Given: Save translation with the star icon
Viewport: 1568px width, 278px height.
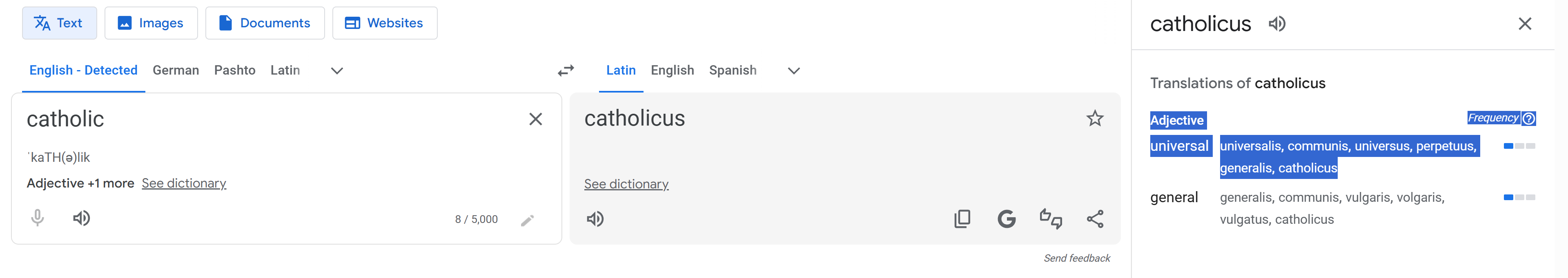Looking at the screenshot, I should (x=1094, y=118).
